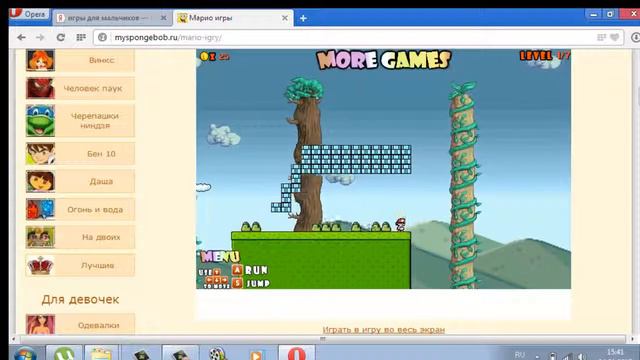Select the Марио игры tab
This screenshot has height=360, width=640.
click(x=233, y=18)
